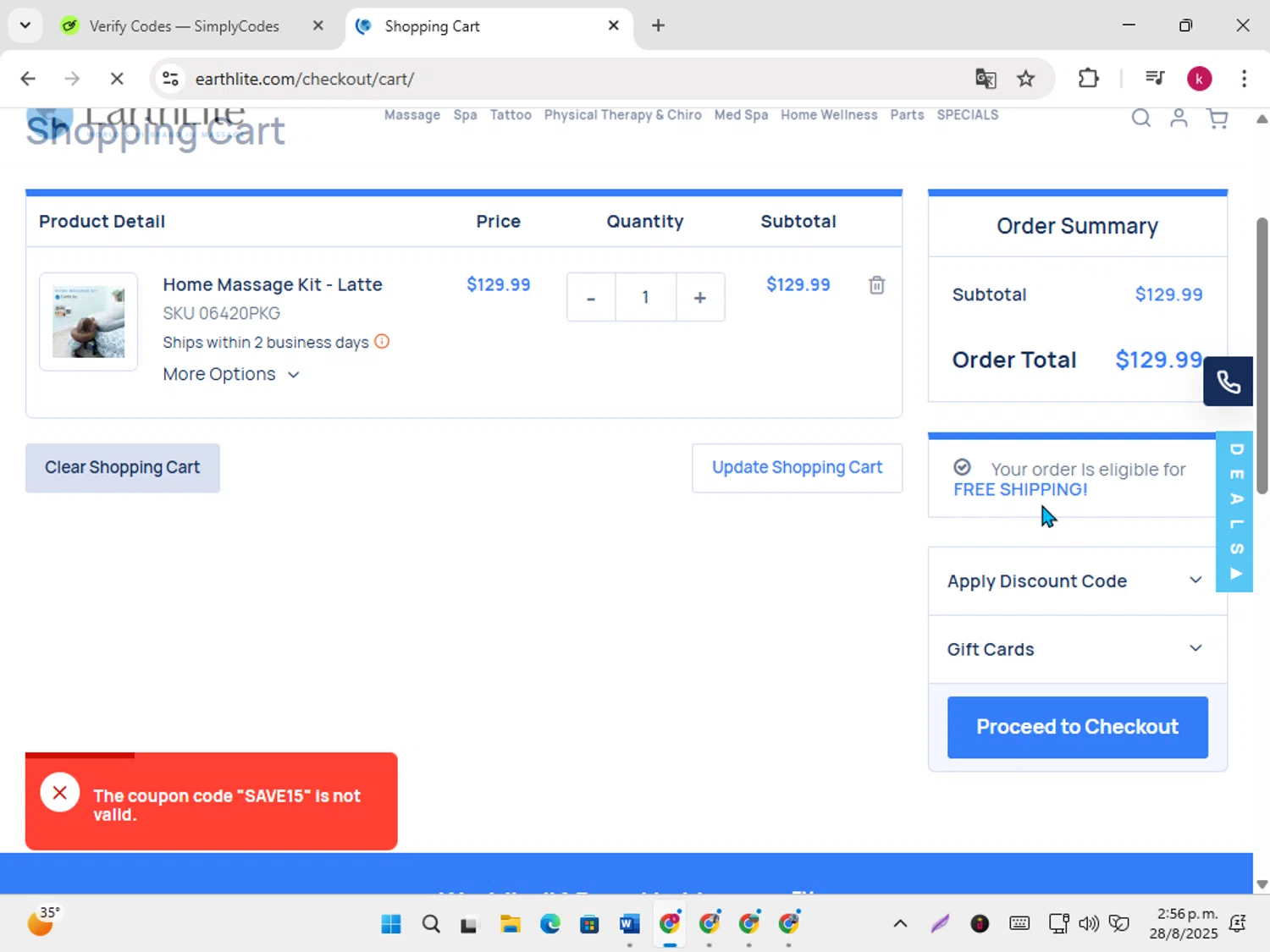Image resolution: width=1270 pixels, height=952 pixels.
Task: Increase quantity with plus button
Action: (x=699, y=298)
